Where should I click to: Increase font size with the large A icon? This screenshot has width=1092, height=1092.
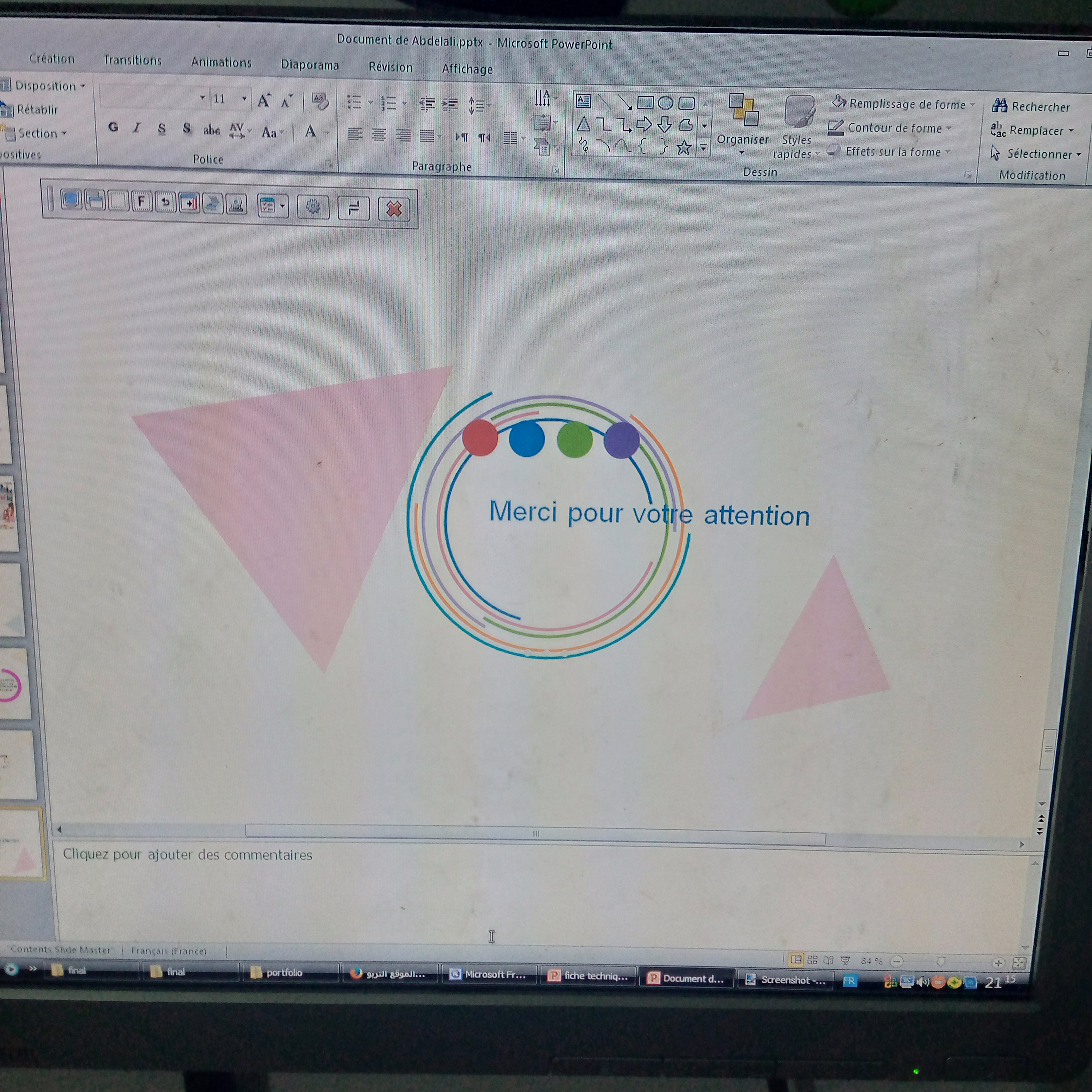tap(264, 101)
